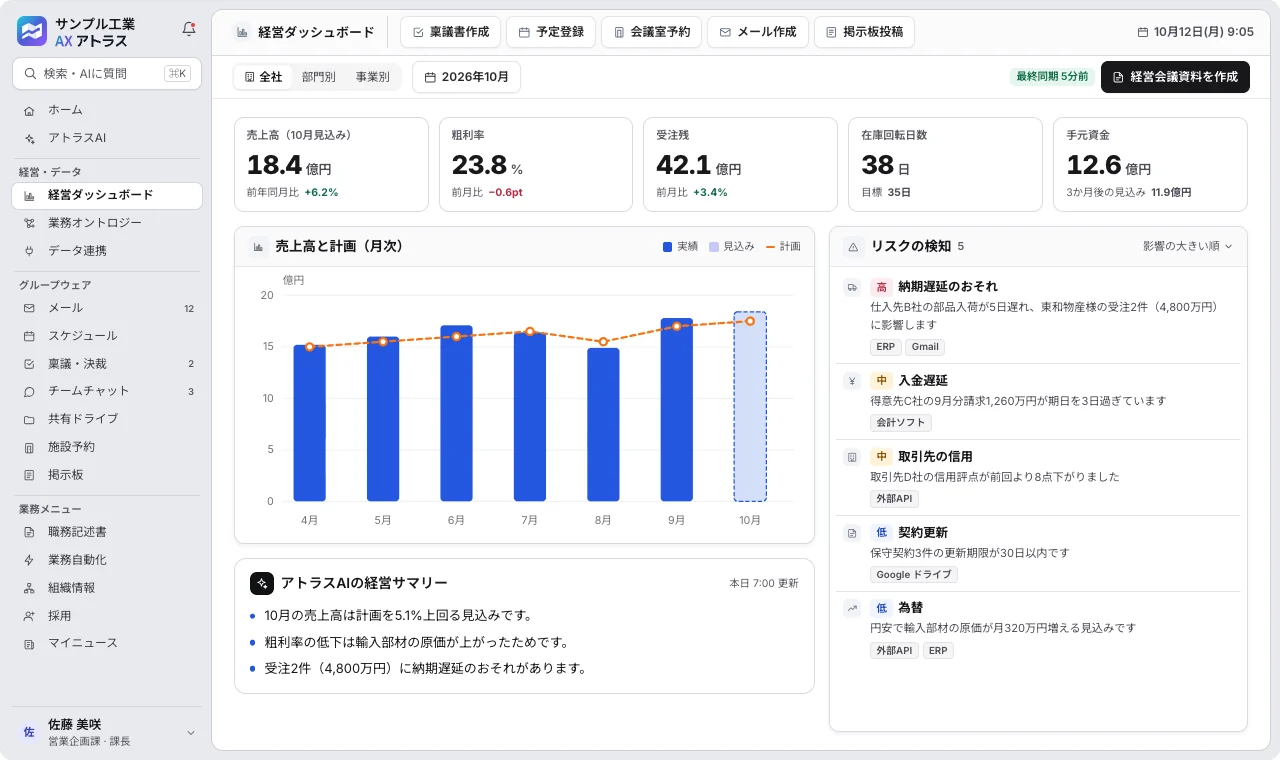Open the 影響の大きい順 sort dropdown
The height and width of the screenshot is (761, 1280).
(x=1188, y=246)
